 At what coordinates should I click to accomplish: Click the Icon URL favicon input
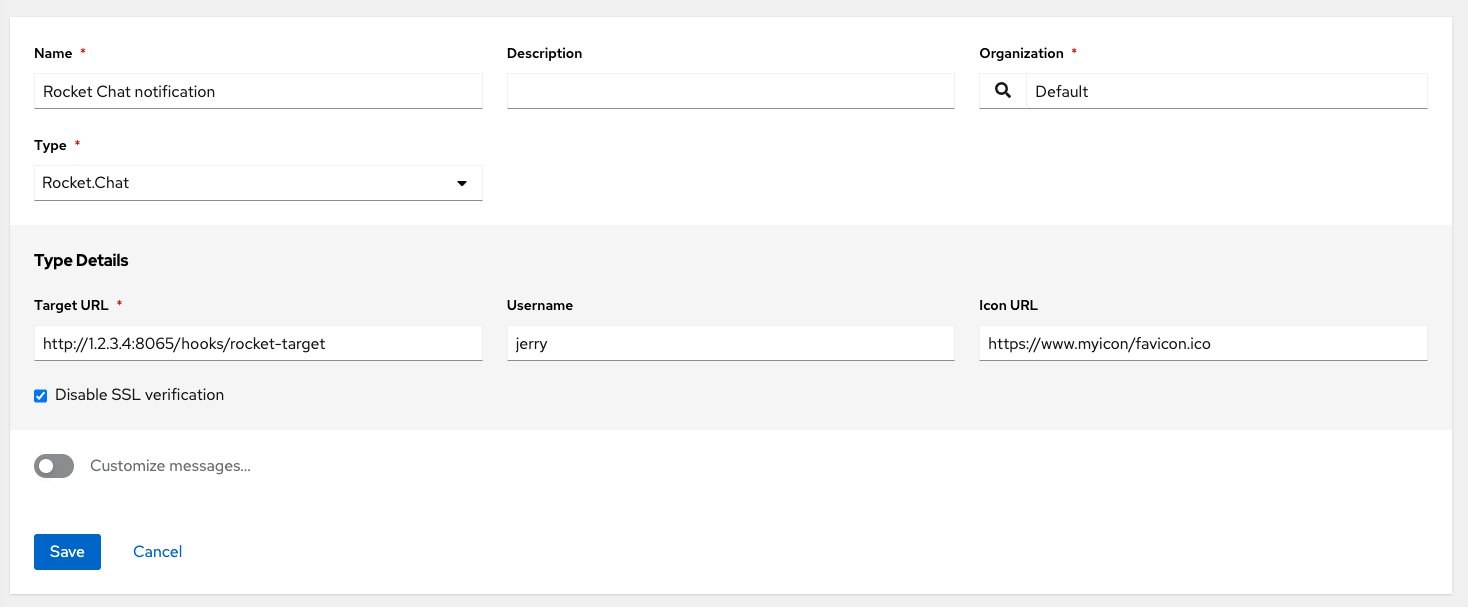coord(1202,343)
